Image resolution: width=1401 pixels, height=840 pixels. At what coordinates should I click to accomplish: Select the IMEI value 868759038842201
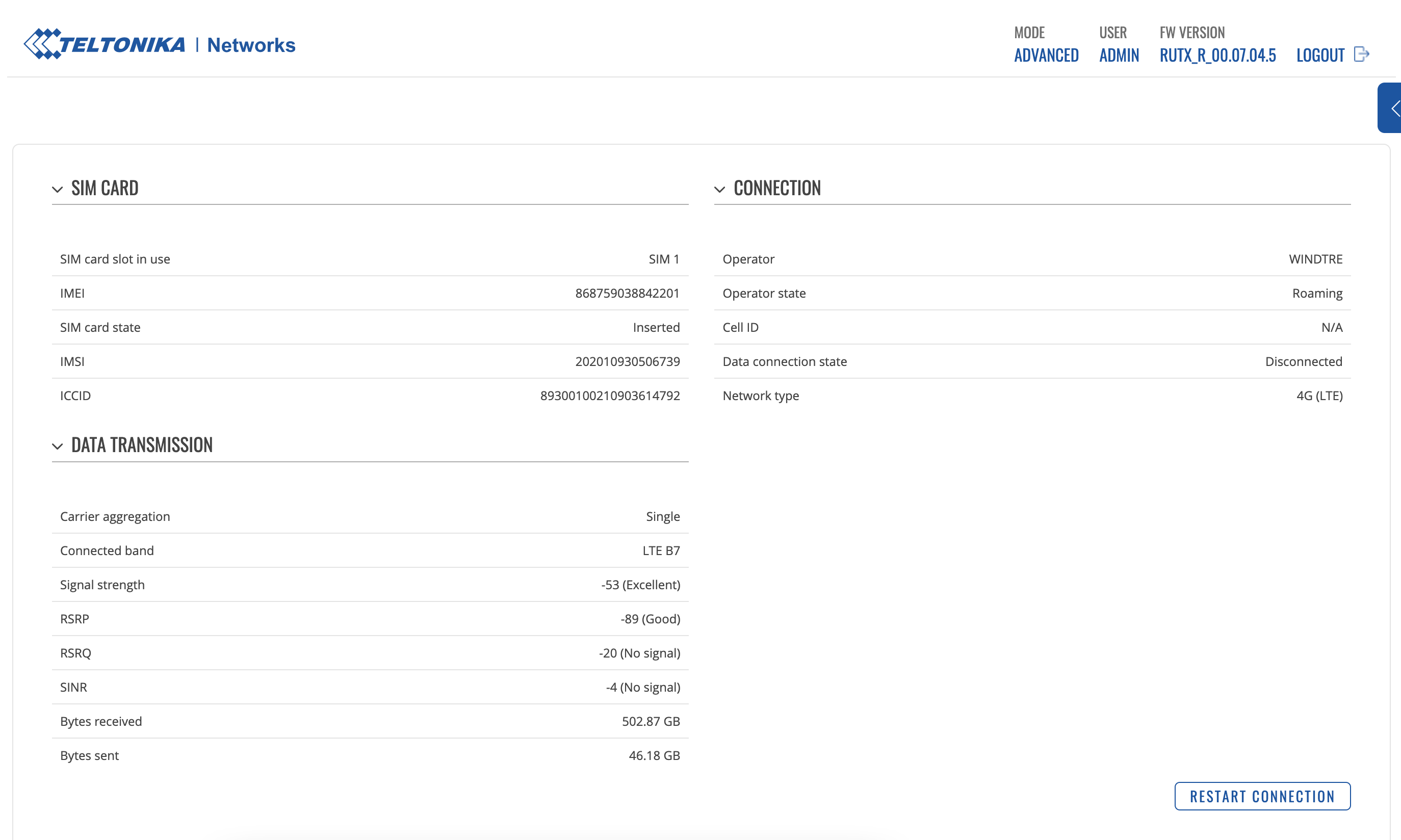point(627,293)
